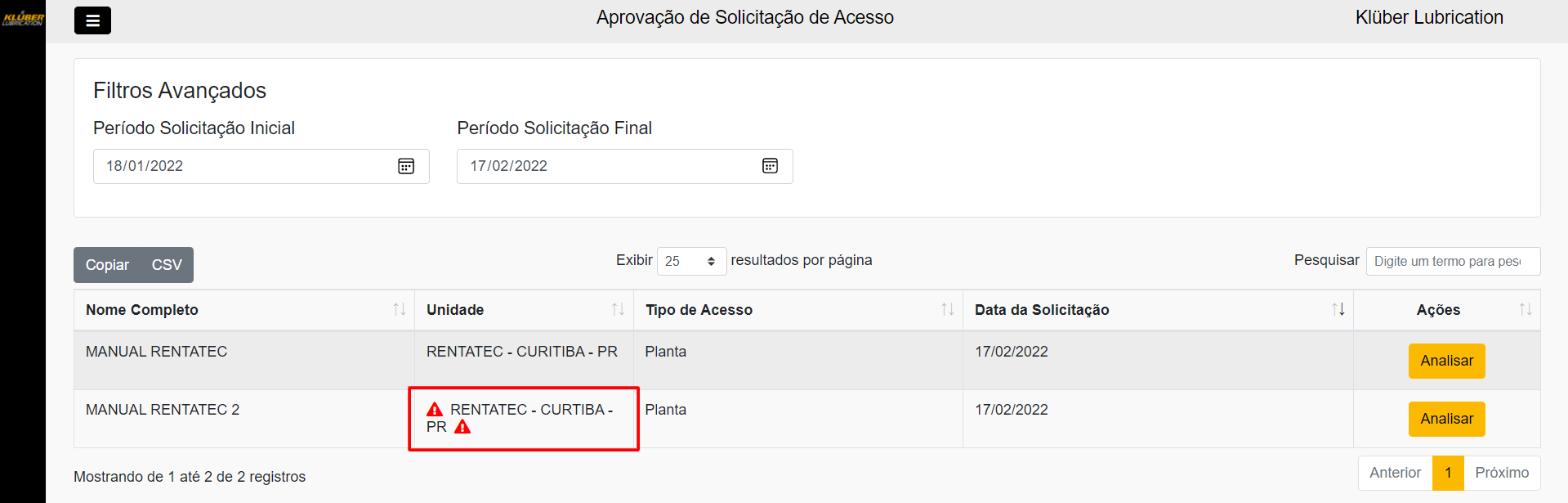Focus the Pesquisar search field

tap(1452, 261)
